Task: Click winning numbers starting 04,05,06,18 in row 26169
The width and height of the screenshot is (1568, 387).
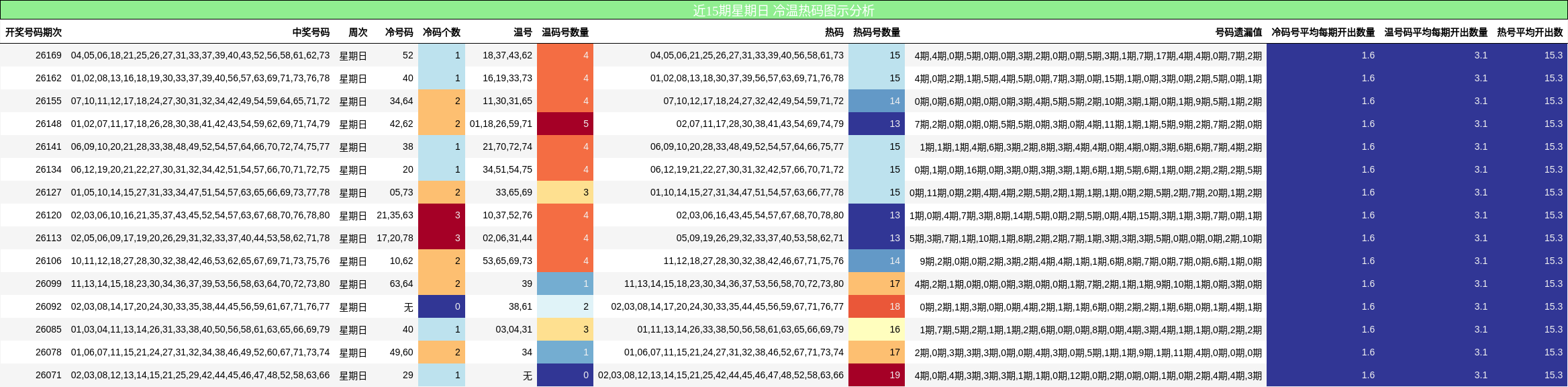Action: (x=200, y=55)
